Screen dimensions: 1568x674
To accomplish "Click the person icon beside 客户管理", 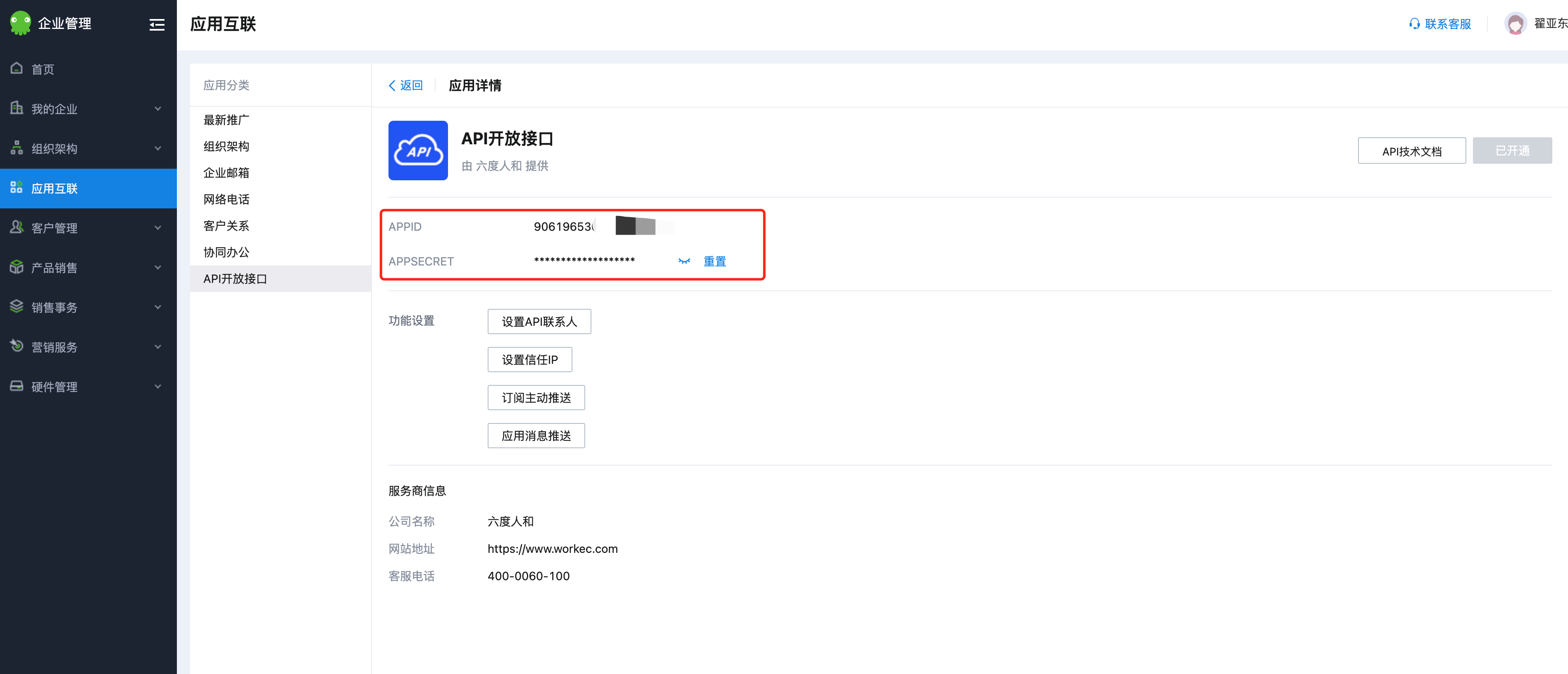I will pos(17,227).
